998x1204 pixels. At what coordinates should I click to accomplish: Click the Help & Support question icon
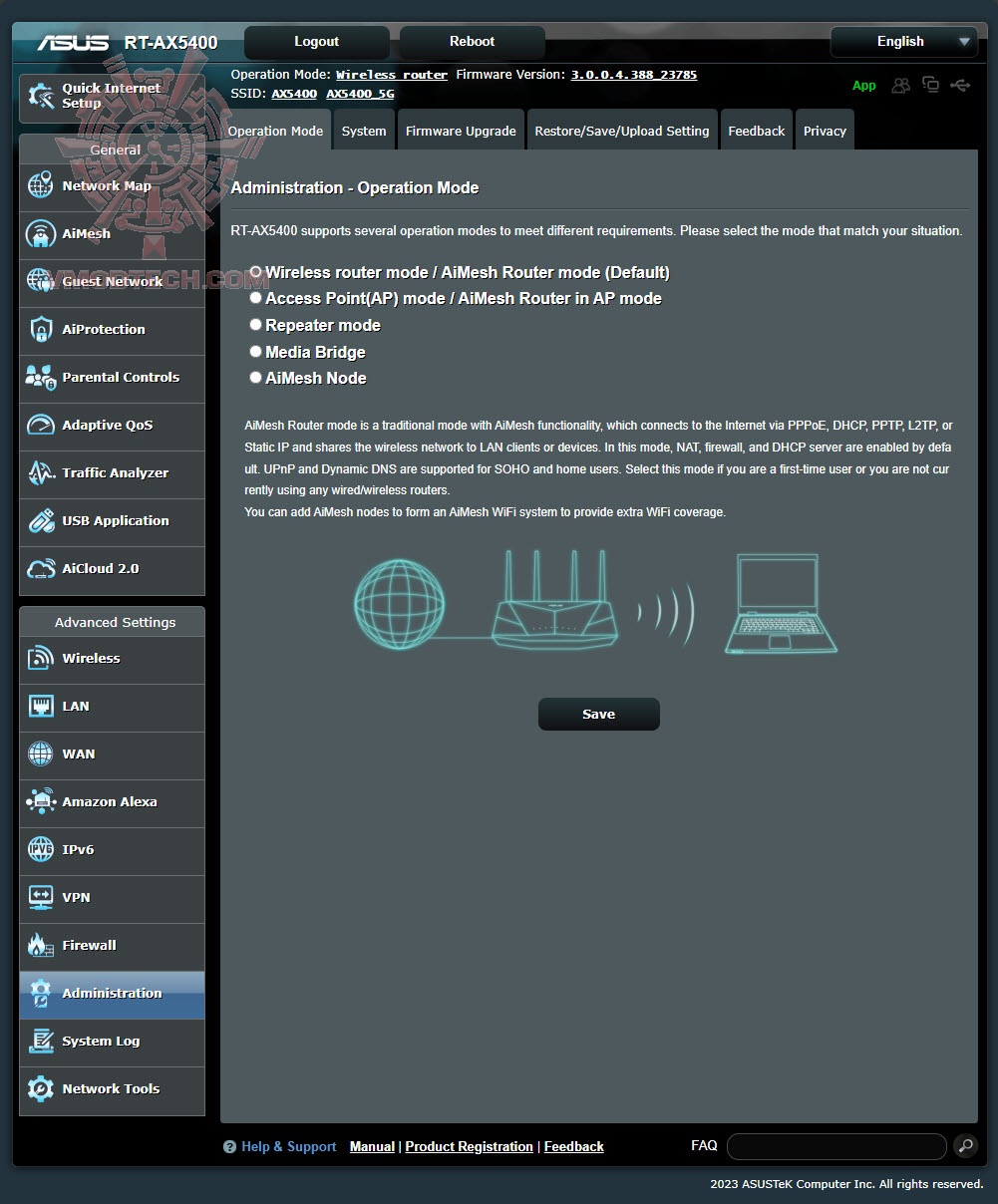pyautogui.click(x=229, y=1147)
